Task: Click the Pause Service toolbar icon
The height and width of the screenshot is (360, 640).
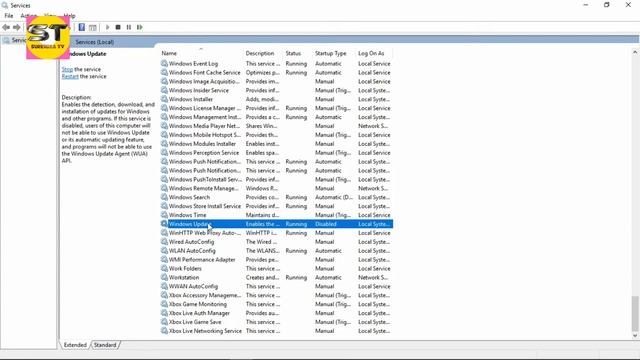Action: coord(129,27)
